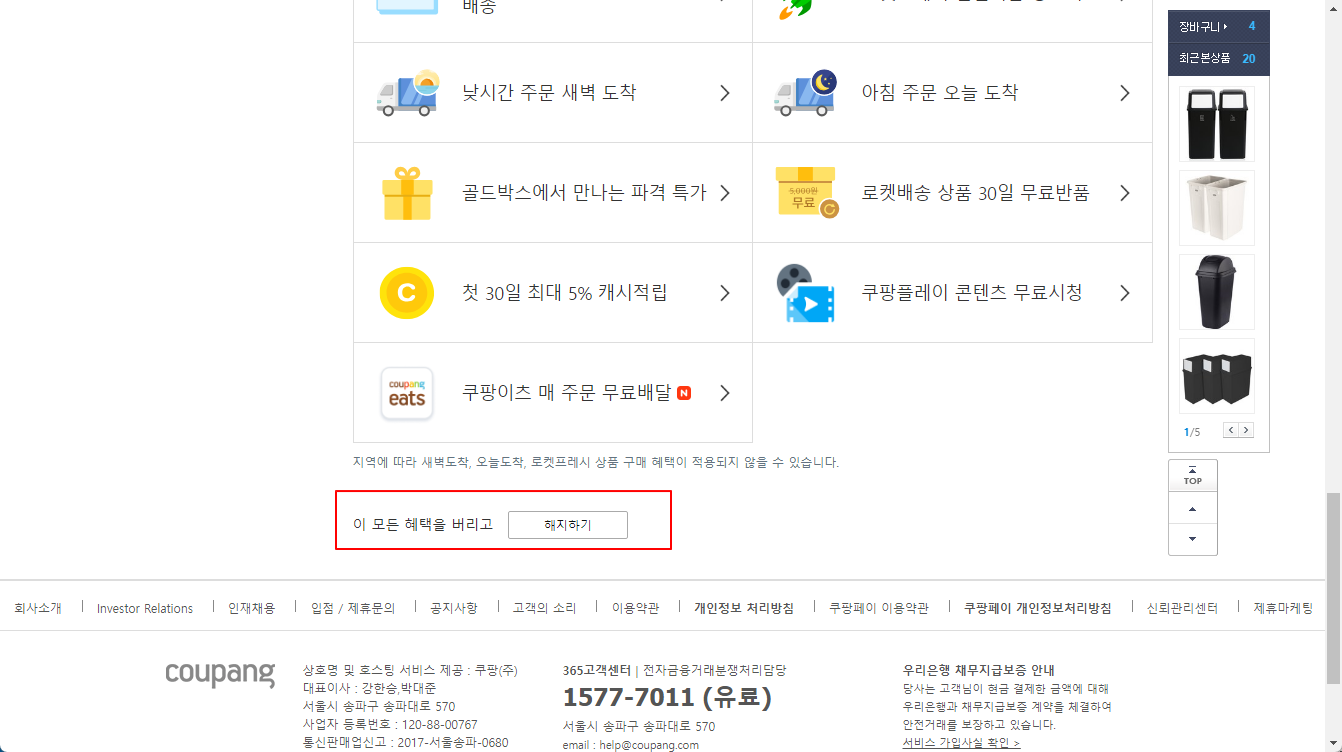This screenshot has width=1342, height=752.
Task: Click the 쿠팡플레이 film reel icon
Action: (x=805, y=293)
